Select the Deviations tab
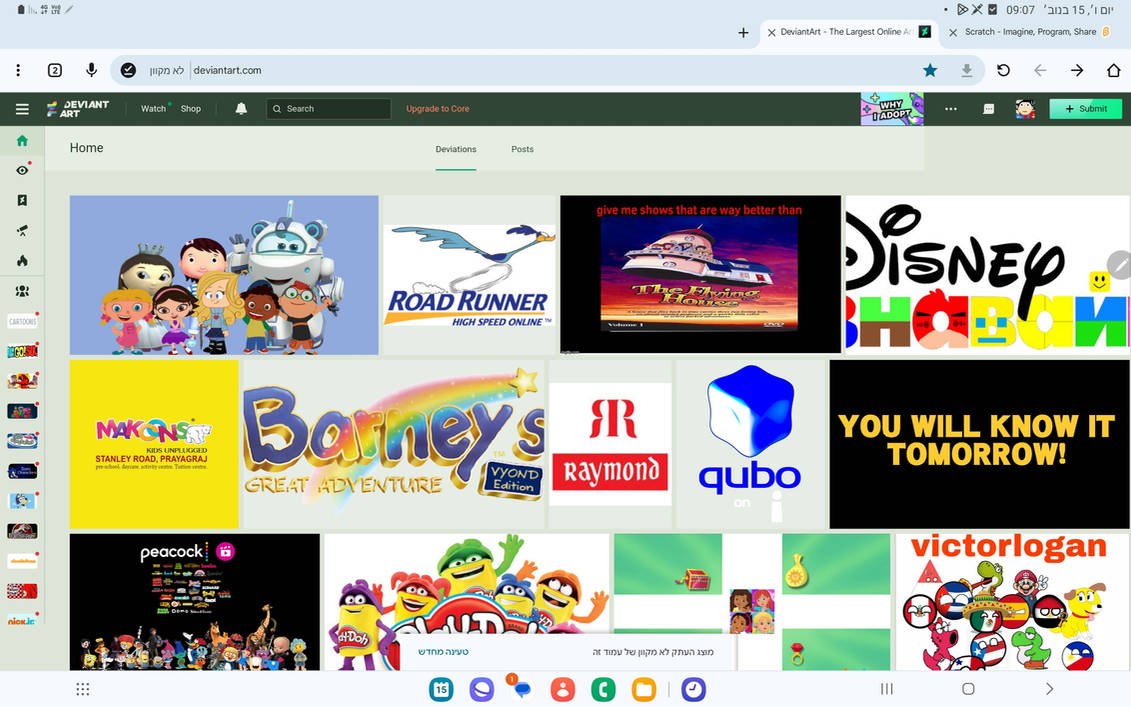This screenshot has width=1131, height=707. pos(456,149)
